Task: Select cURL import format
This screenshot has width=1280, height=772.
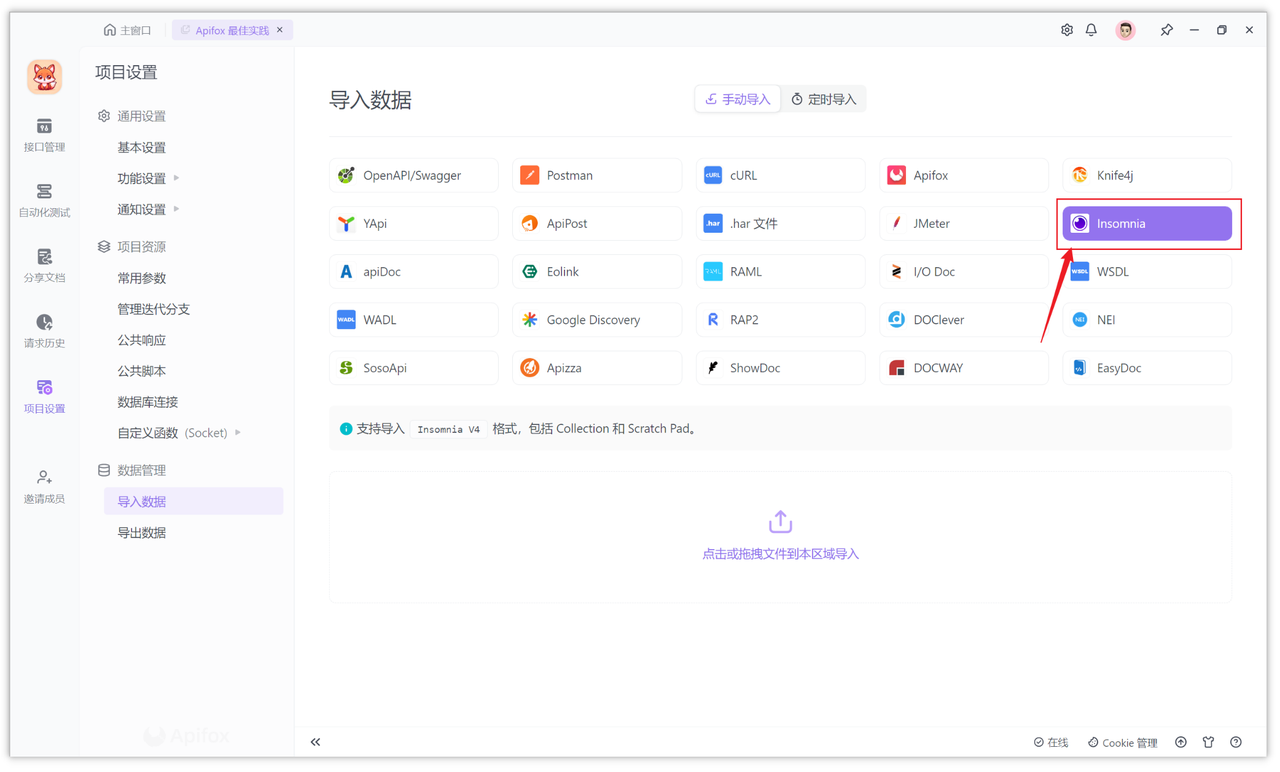Action: tap(781, 175)
